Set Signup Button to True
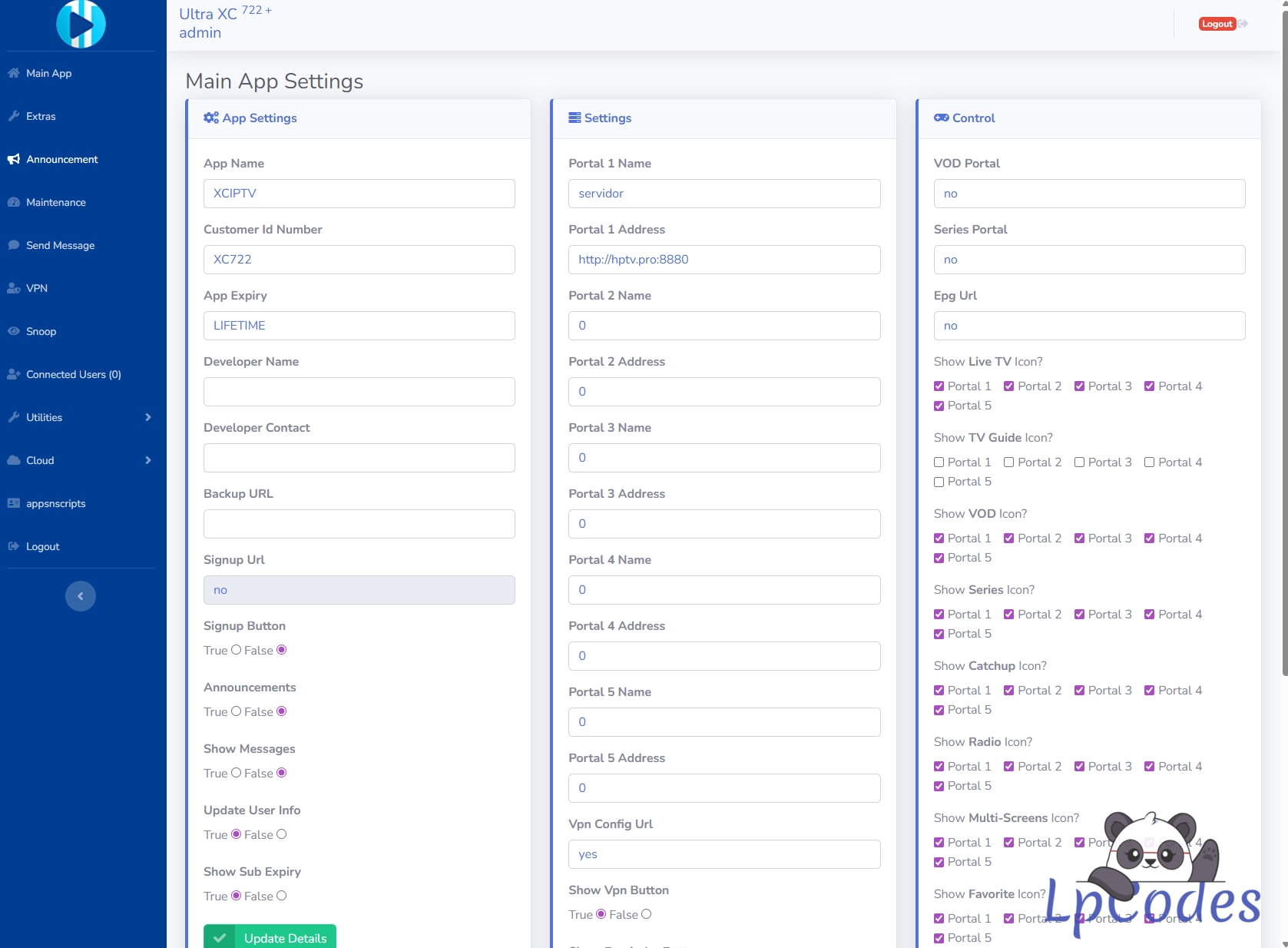 click(x=237, y=650)
